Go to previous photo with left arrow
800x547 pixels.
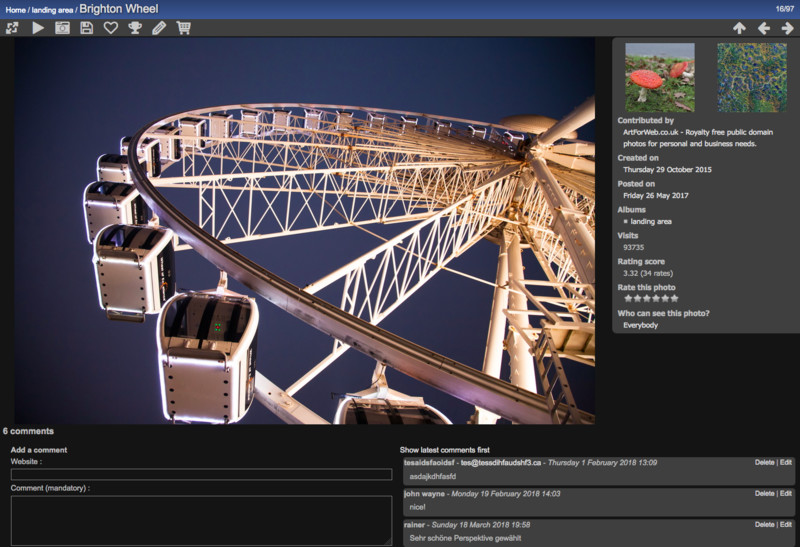point(764,28)
